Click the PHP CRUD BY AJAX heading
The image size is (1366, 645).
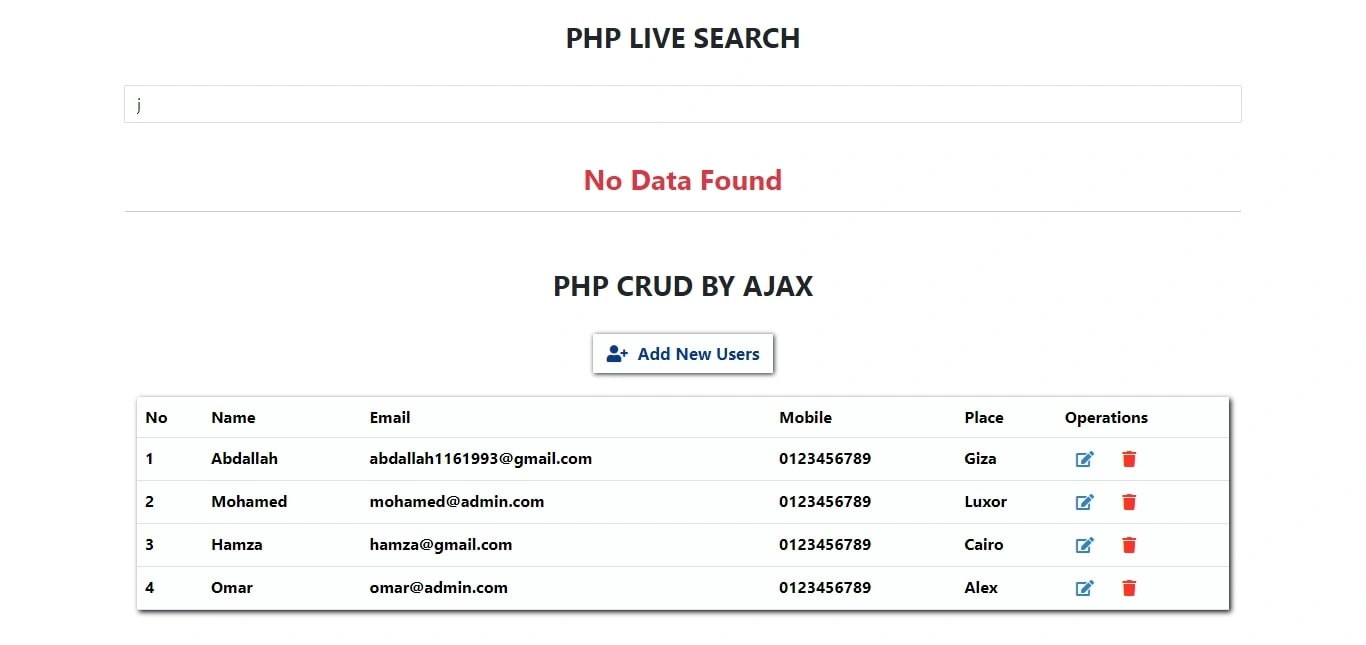tap(683, 286)
